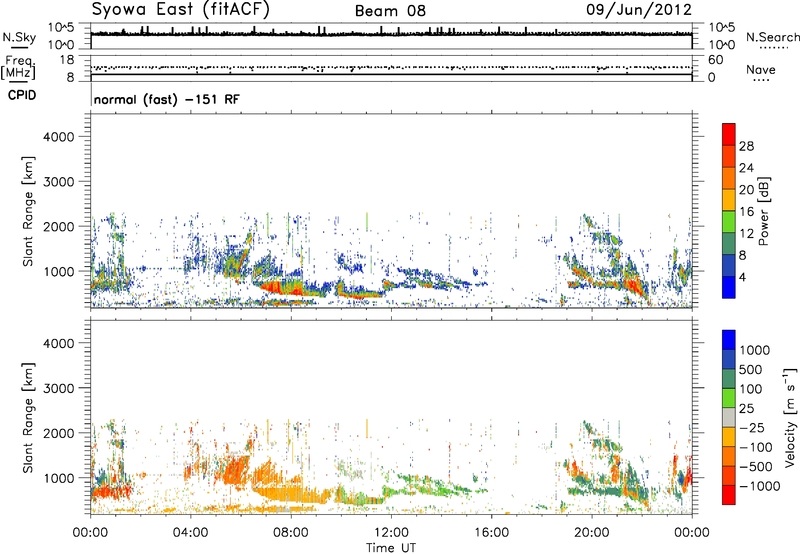Click the bright blue Power segment below 4
The height and width of the screenshot is (554, 800).
point(729,287)
